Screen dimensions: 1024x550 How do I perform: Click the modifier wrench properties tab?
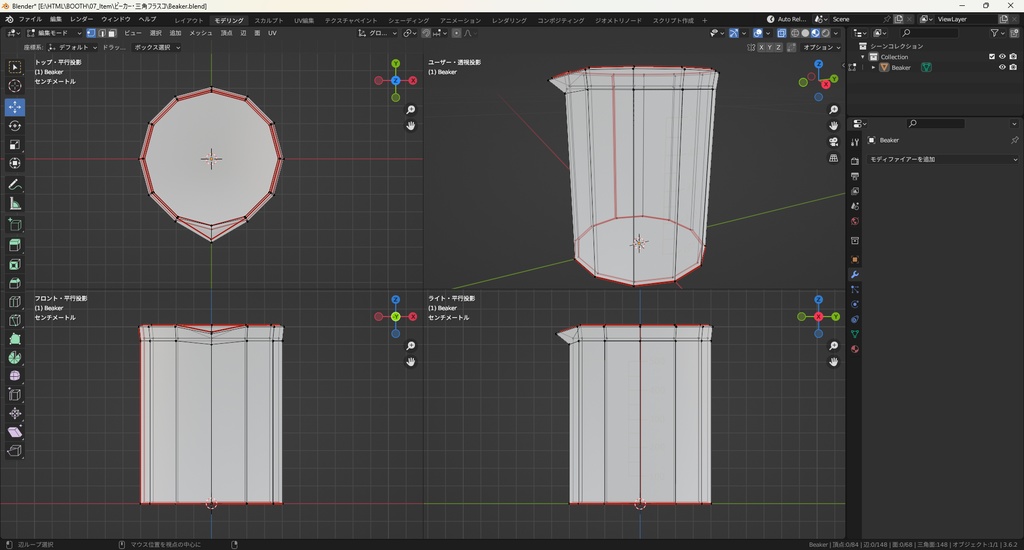[x=855, y=275]
